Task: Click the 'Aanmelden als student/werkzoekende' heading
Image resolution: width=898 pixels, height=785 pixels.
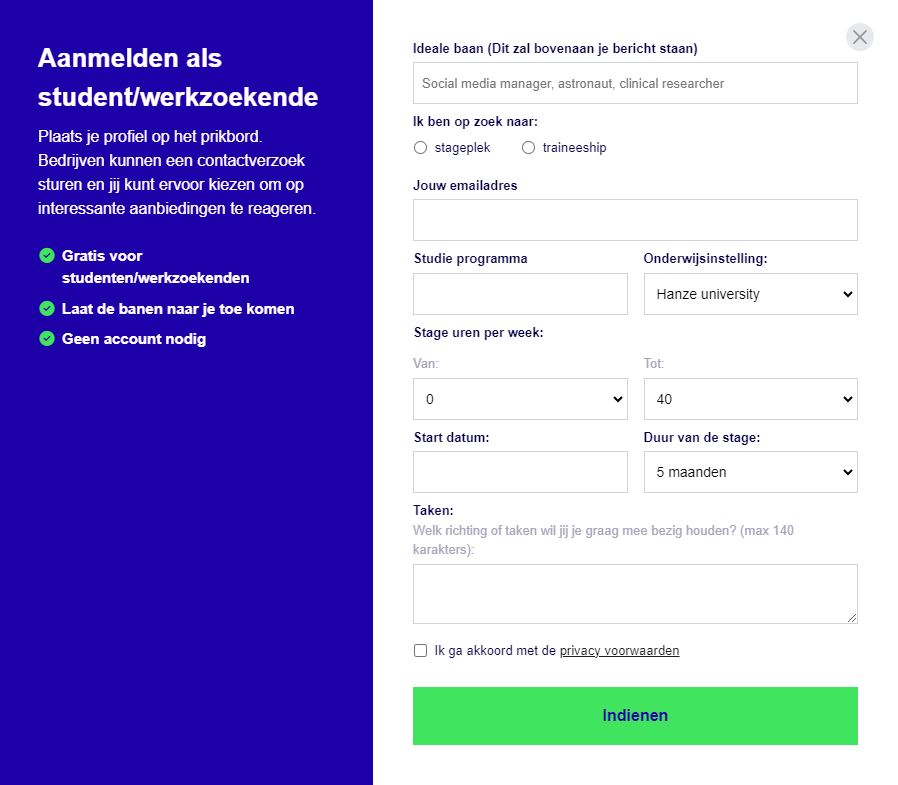Action: pos(178,77)
